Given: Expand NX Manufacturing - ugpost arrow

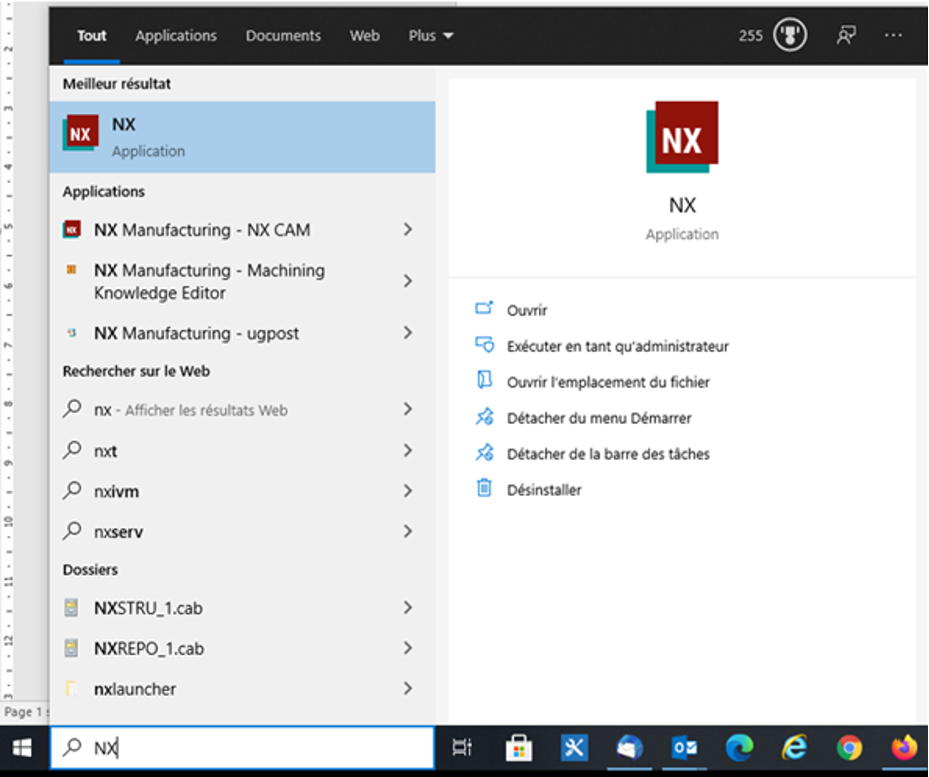Looking at the screenshot, I should [x=408, y=332].
